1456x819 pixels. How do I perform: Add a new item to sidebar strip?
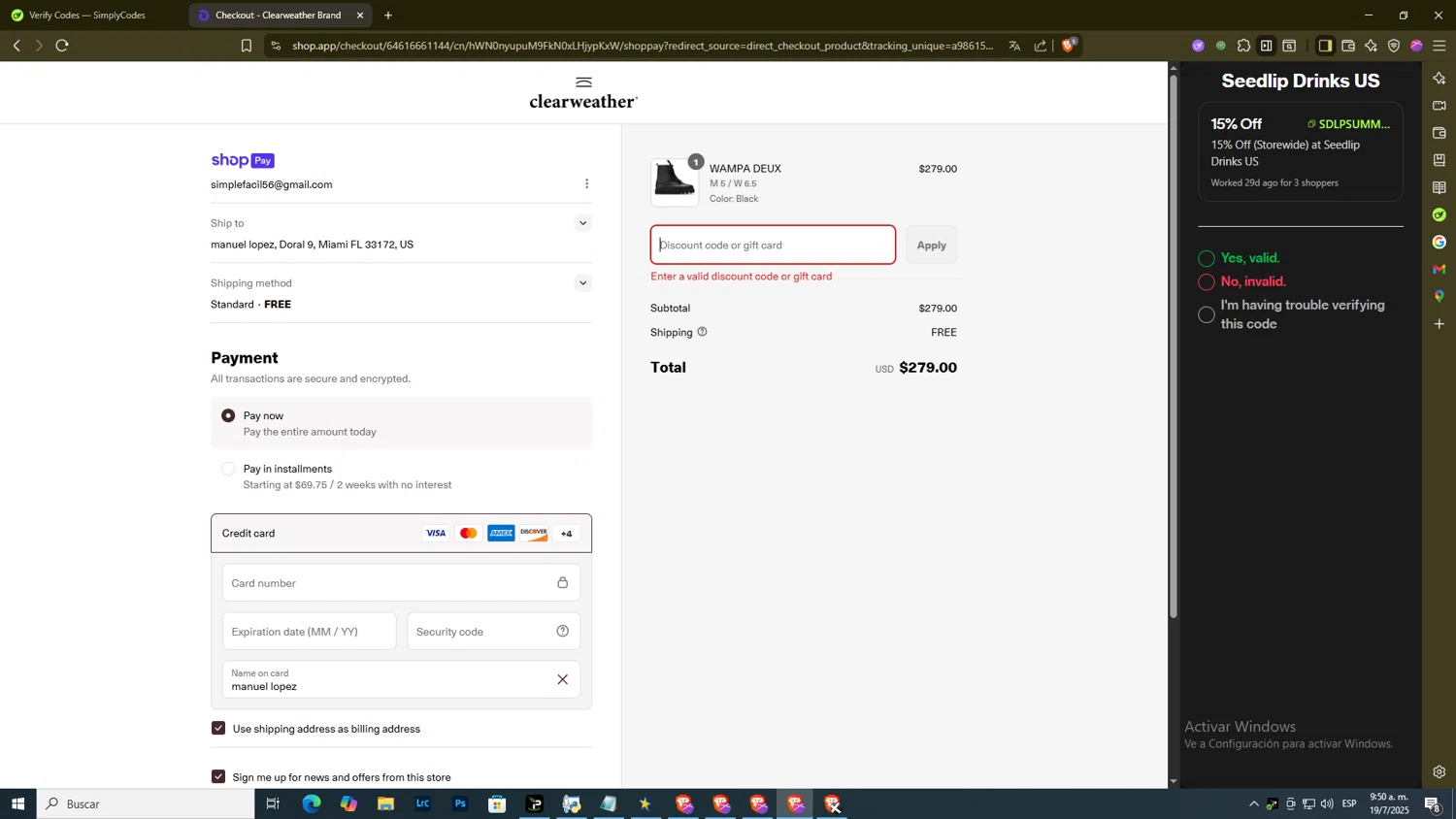1439,324
